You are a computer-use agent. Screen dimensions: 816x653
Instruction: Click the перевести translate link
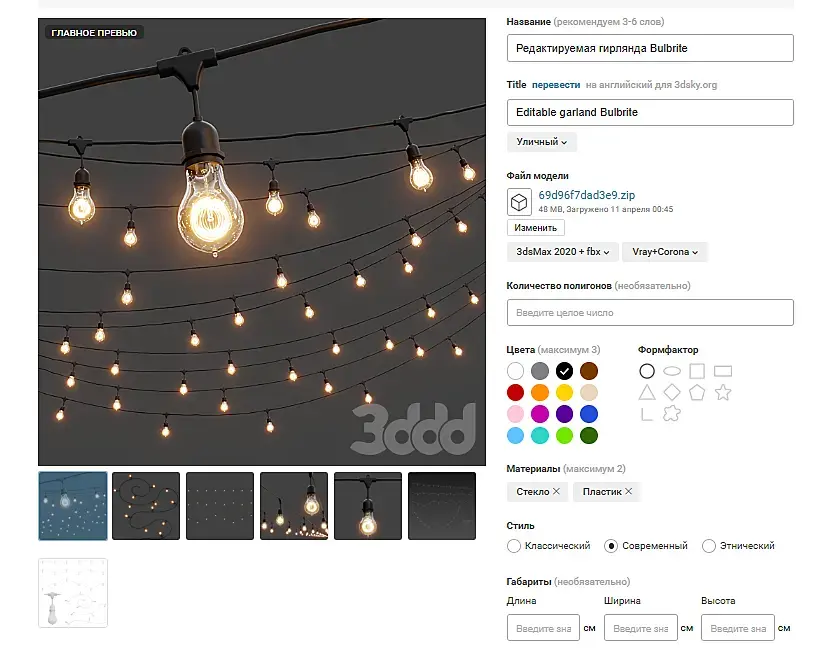(556, 85)
